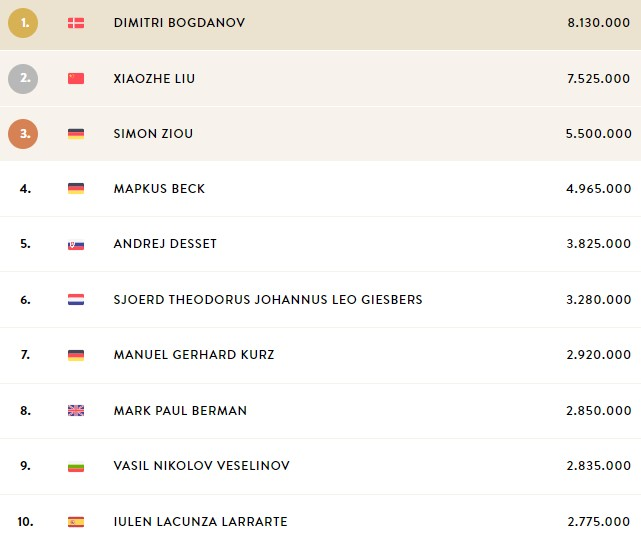641x537 pixels.
Task: Click chip count 8.130.000
Action: 598,22
